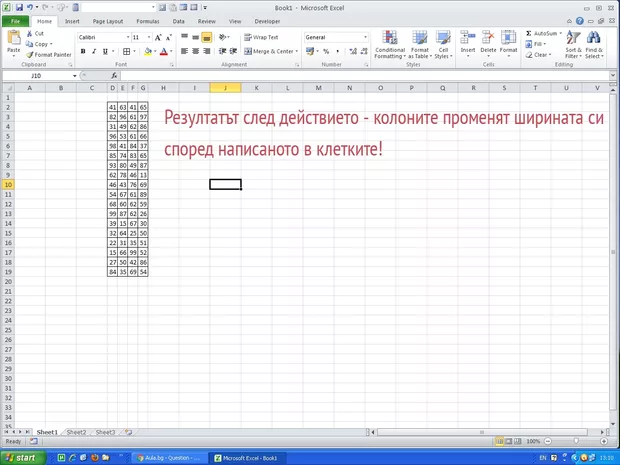
Task: Open Format as Table gallery
Action: tap(420, 45)
